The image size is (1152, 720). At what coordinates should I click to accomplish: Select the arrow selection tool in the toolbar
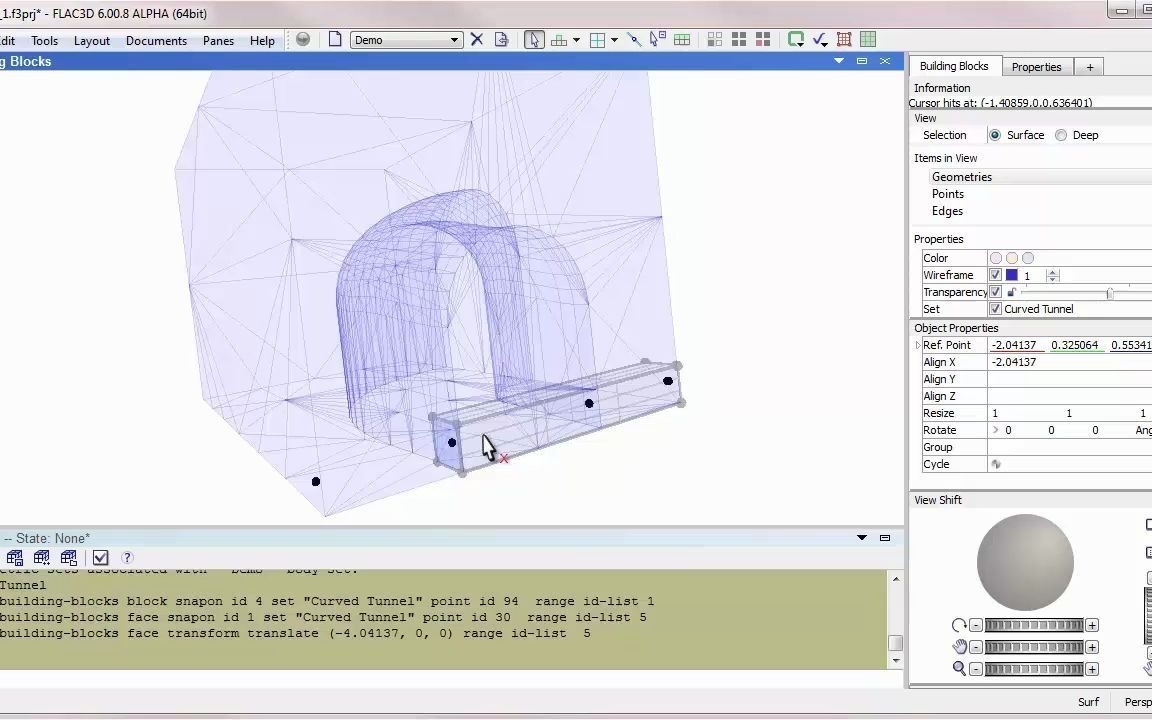tap(533, 39)
